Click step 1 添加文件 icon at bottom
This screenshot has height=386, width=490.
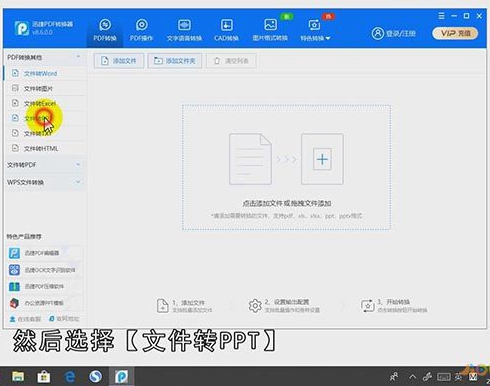(162, 306)
